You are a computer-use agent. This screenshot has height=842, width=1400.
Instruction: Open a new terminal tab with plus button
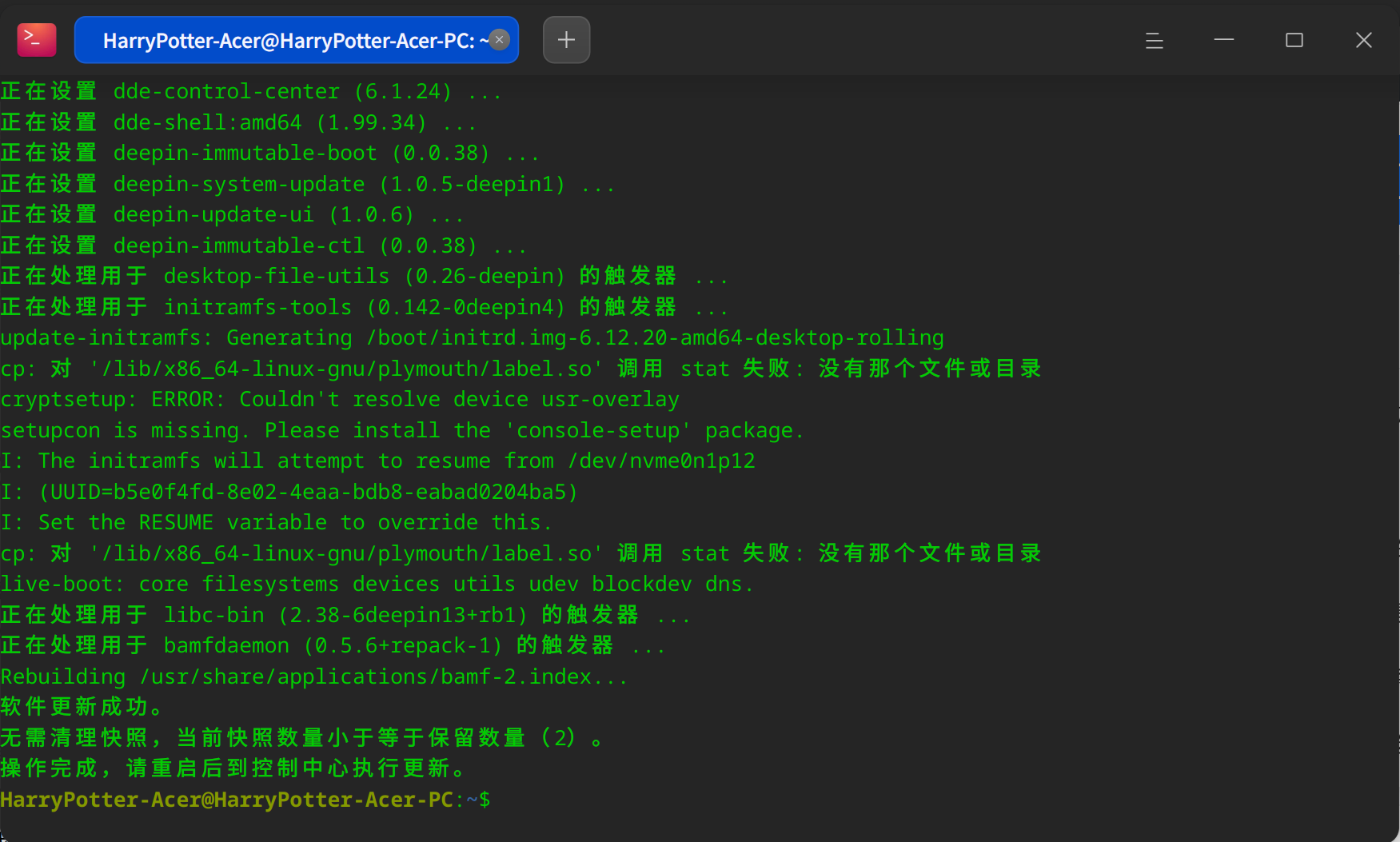tap(566, 40)
